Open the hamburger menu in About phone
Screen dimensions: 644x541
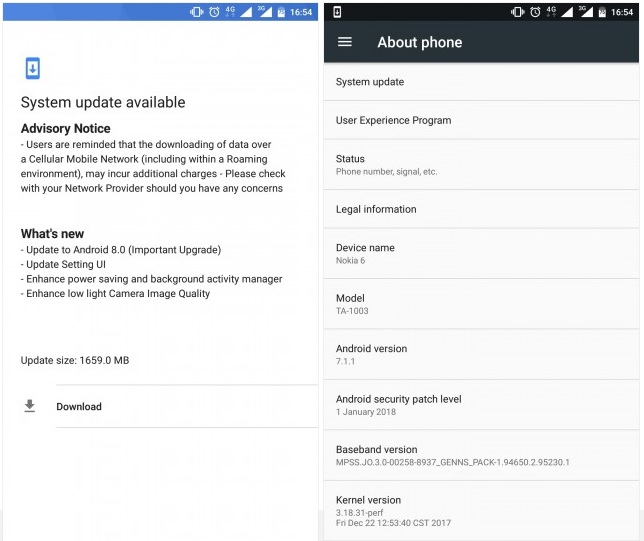(345, 42)
